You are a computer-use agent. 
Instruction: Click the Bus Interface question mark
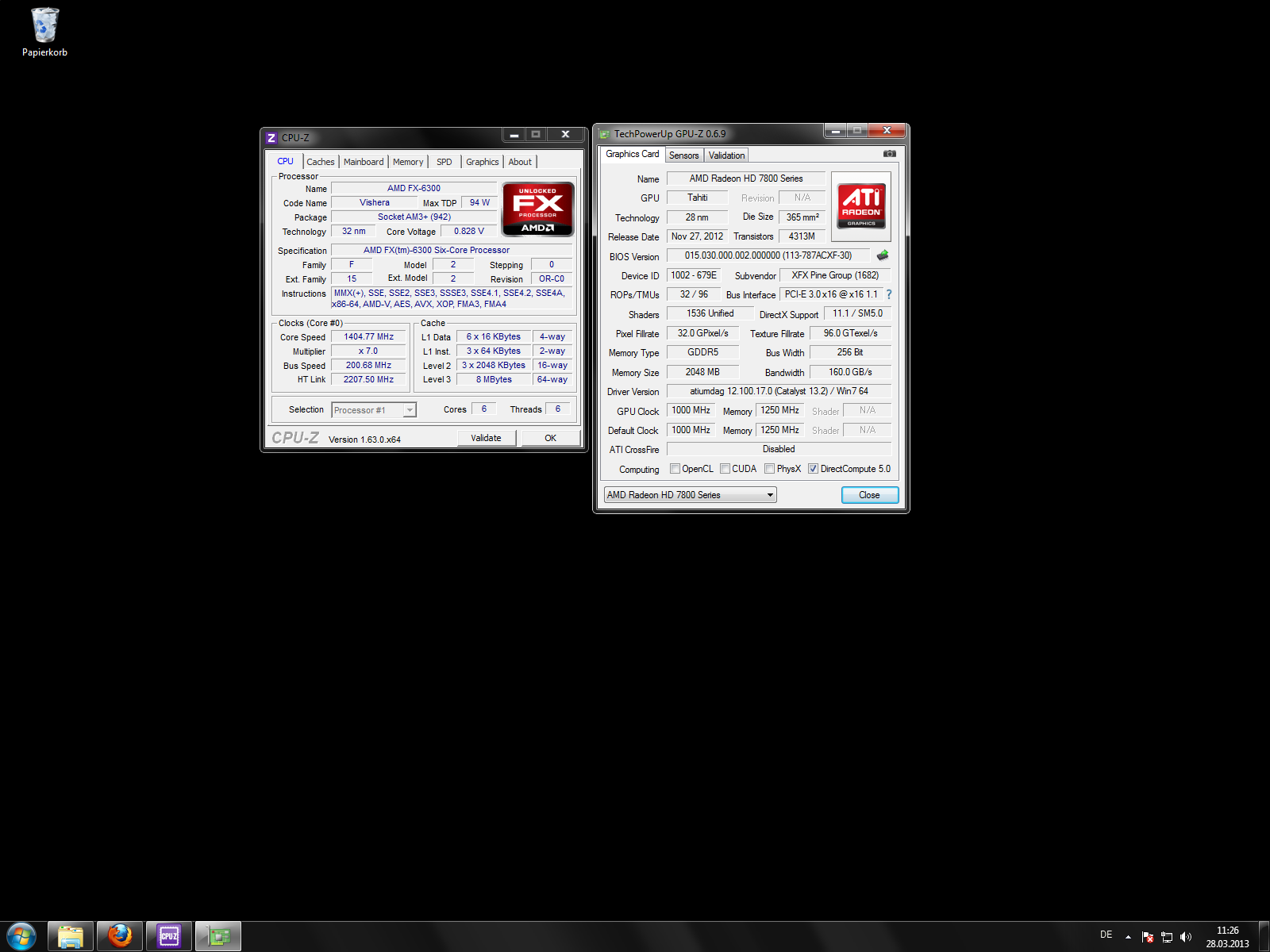tap(889, 294)
